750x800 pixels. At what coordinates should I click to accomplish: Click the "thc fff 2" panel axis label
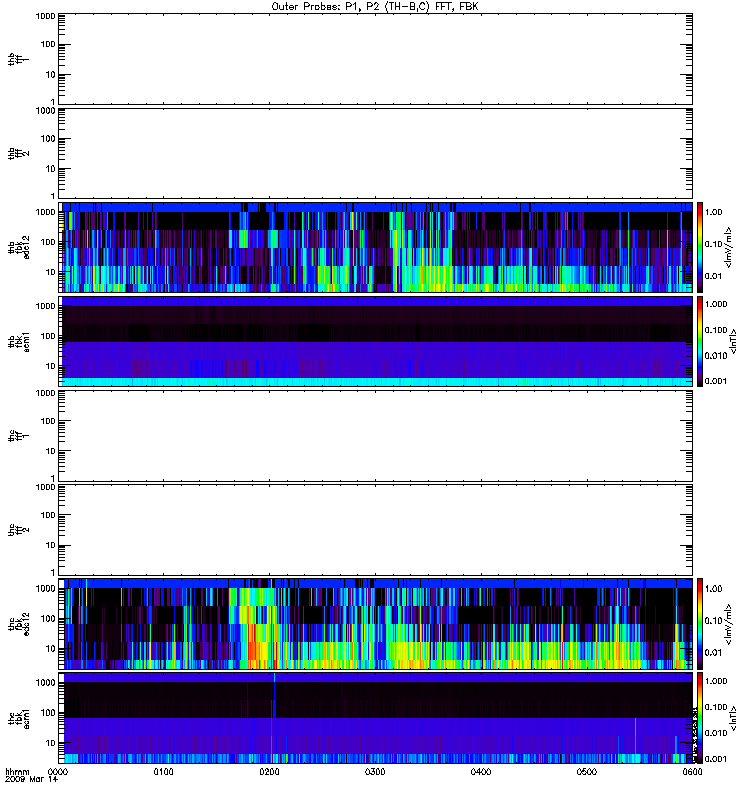click(x=19, y=530)
